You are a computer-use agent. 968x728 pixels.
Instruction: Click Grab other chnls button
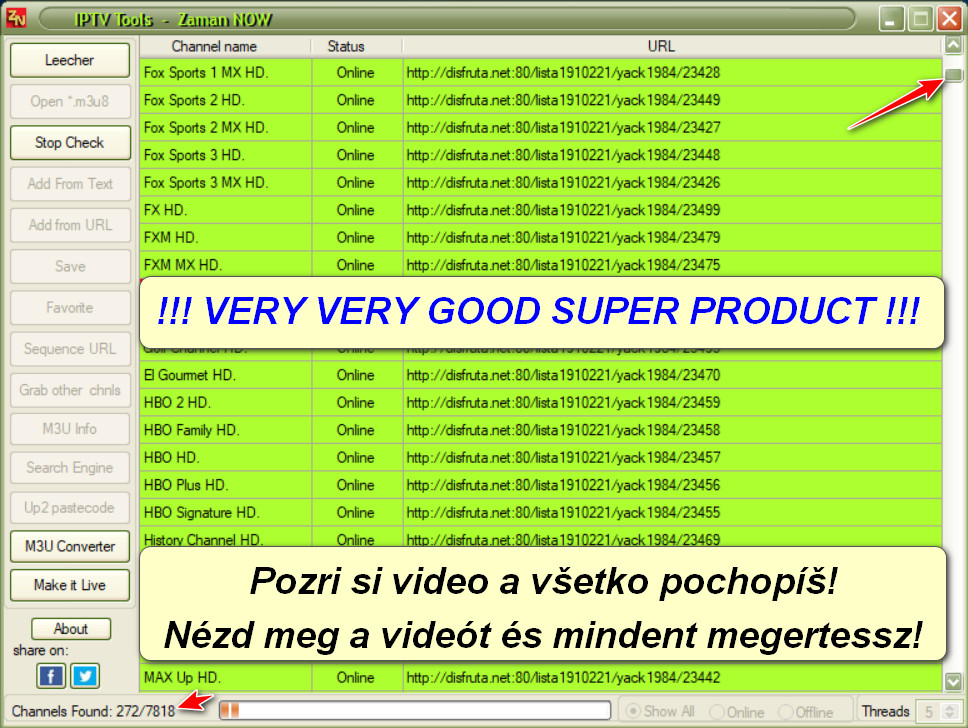(x=70, y=390)
